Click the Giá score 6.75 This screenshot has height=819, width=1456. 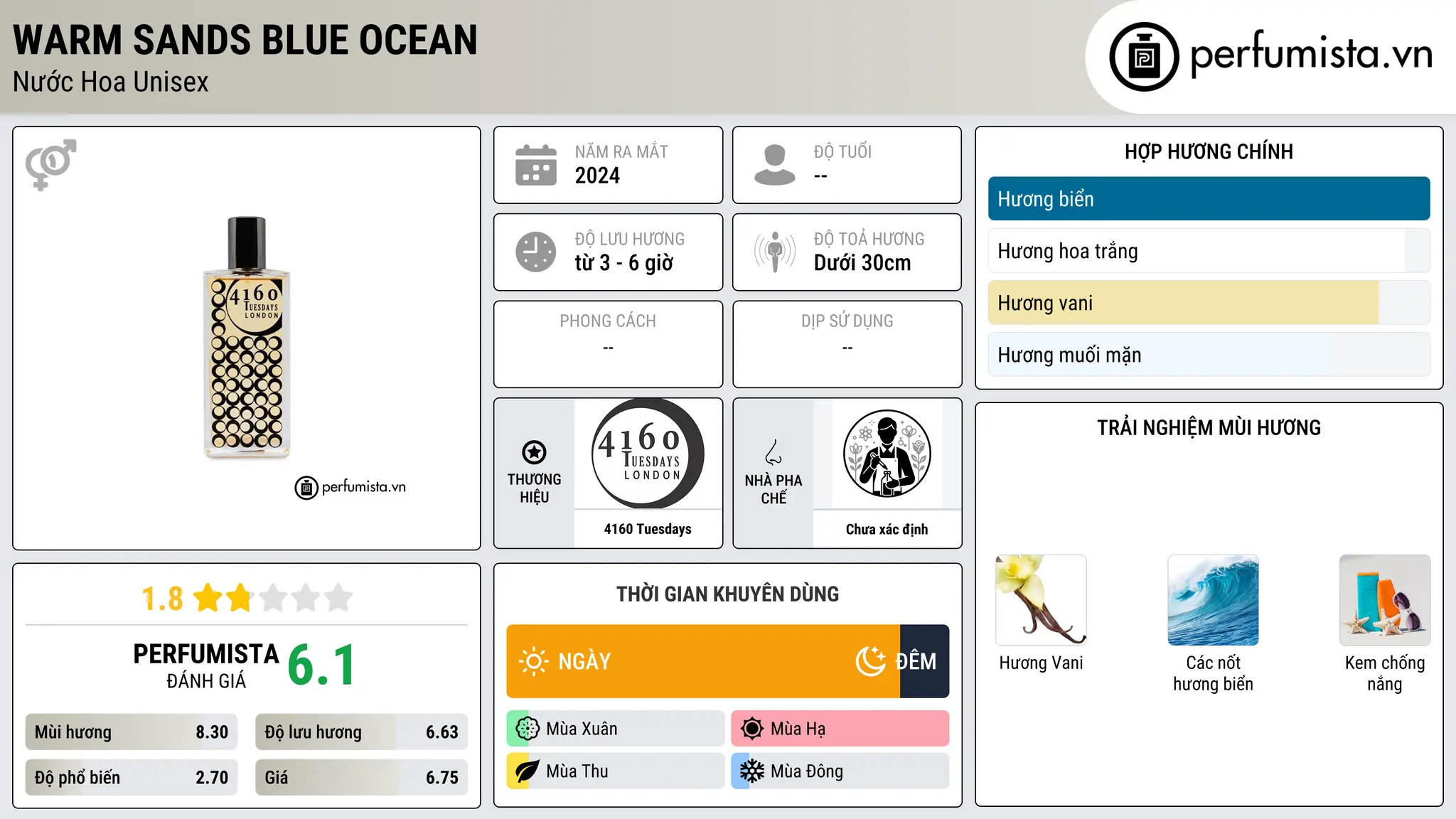442,778
